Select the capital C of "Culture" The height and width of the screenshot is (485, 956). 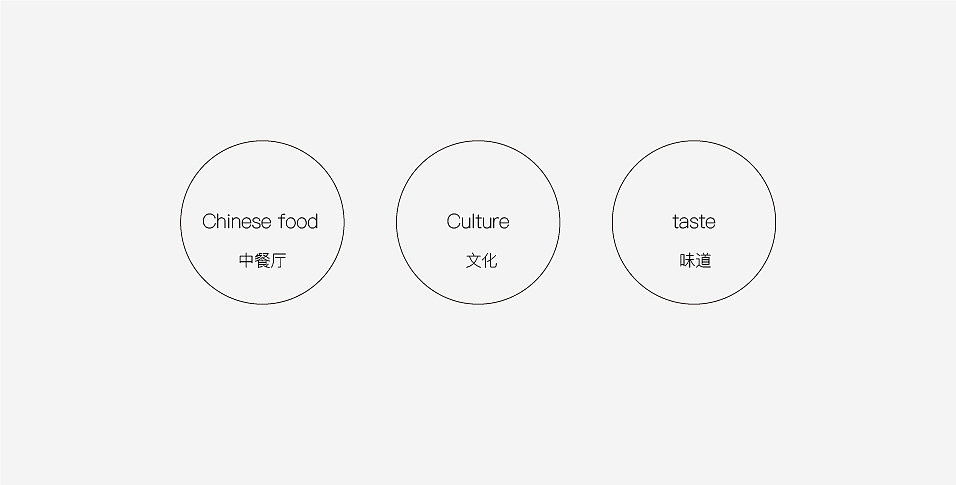454,221
